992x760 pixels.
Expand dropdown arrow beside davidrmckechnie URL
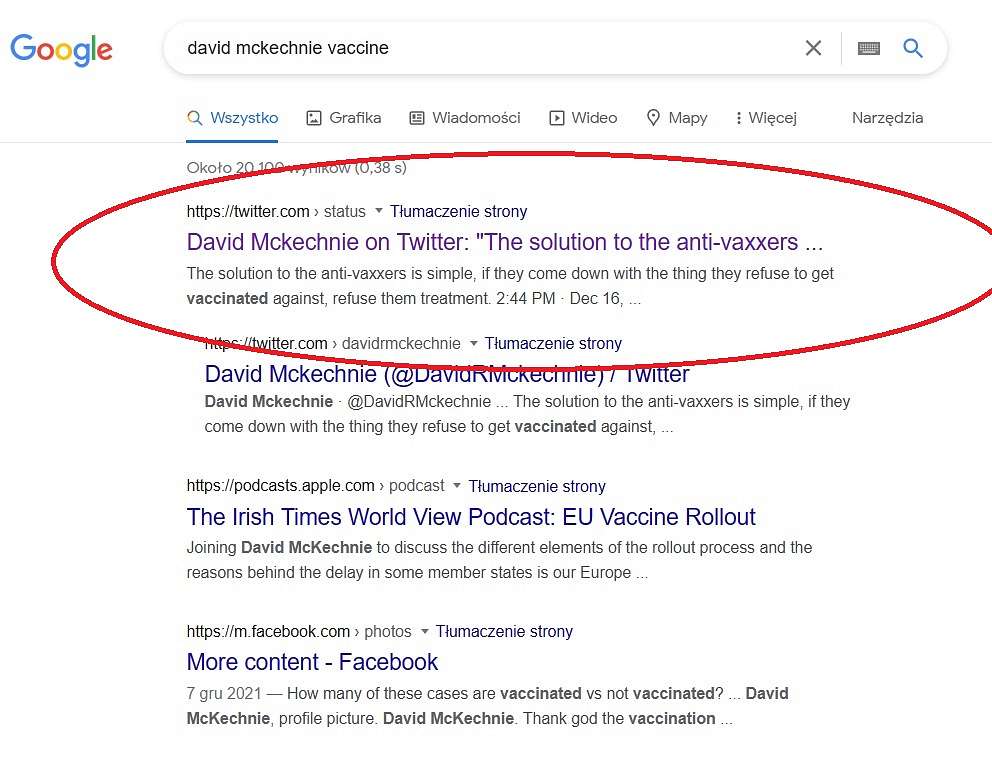pyautogui.click(x=473, y=344)
